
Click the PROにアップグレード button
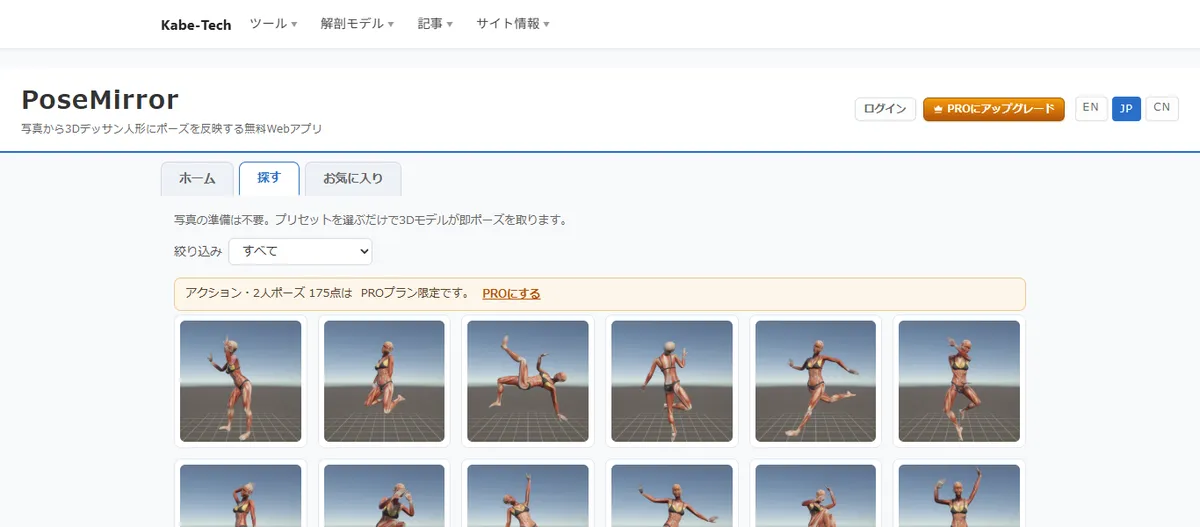pyautogui.click(x=994, y=109)
